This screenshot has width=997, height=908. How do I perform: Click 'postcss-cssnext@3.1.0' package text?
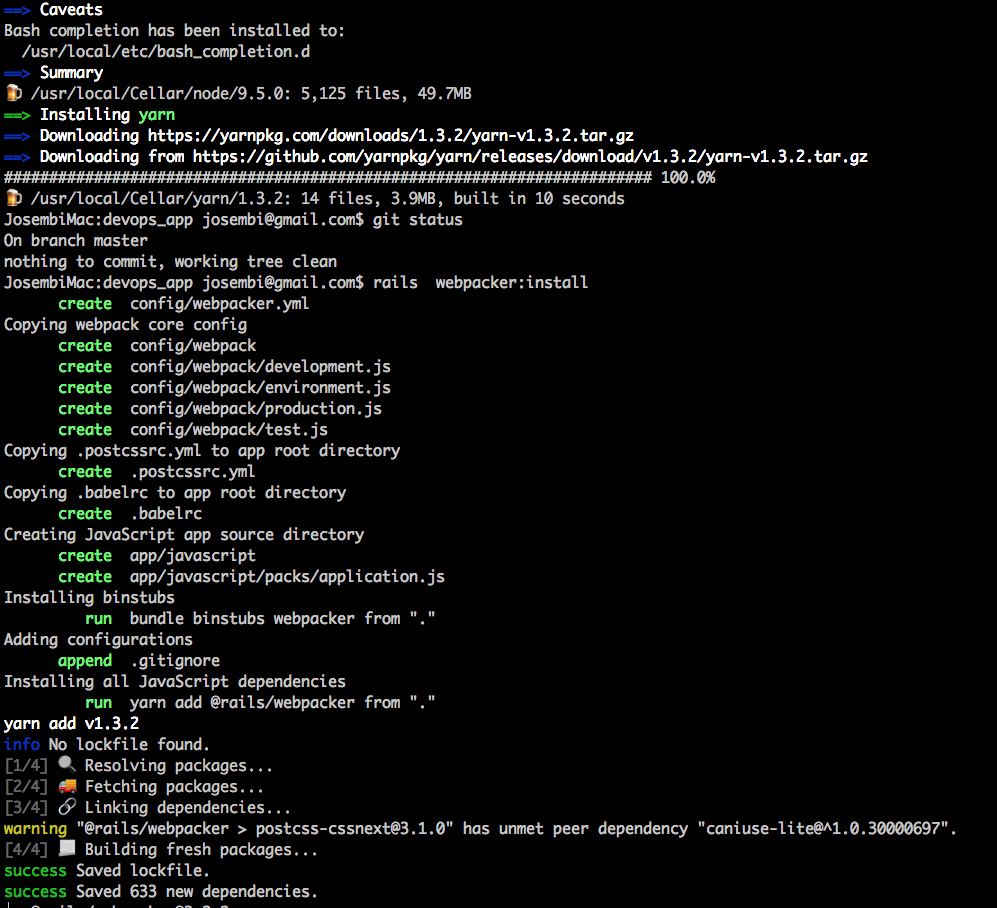[350, 828]
